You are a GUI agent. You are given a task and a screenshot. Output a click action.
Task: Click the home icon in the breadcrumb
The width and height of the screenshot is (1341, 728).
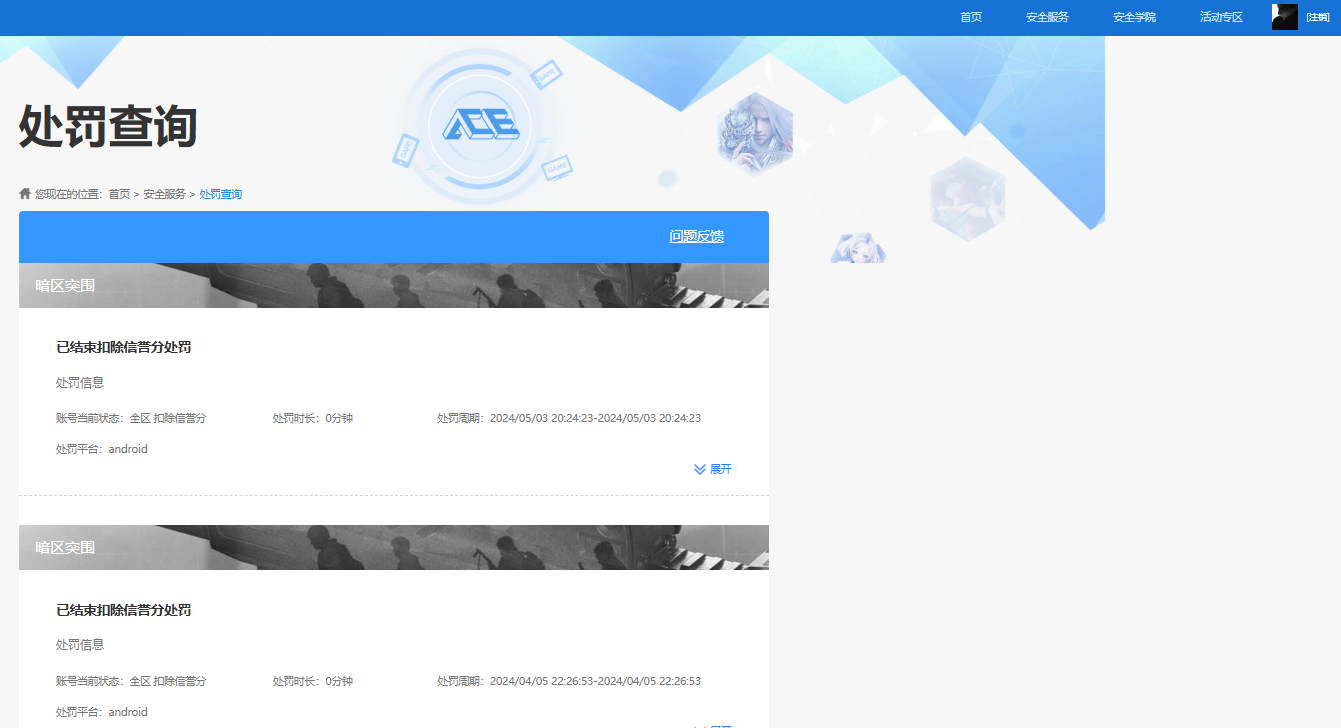pos(25,194)
